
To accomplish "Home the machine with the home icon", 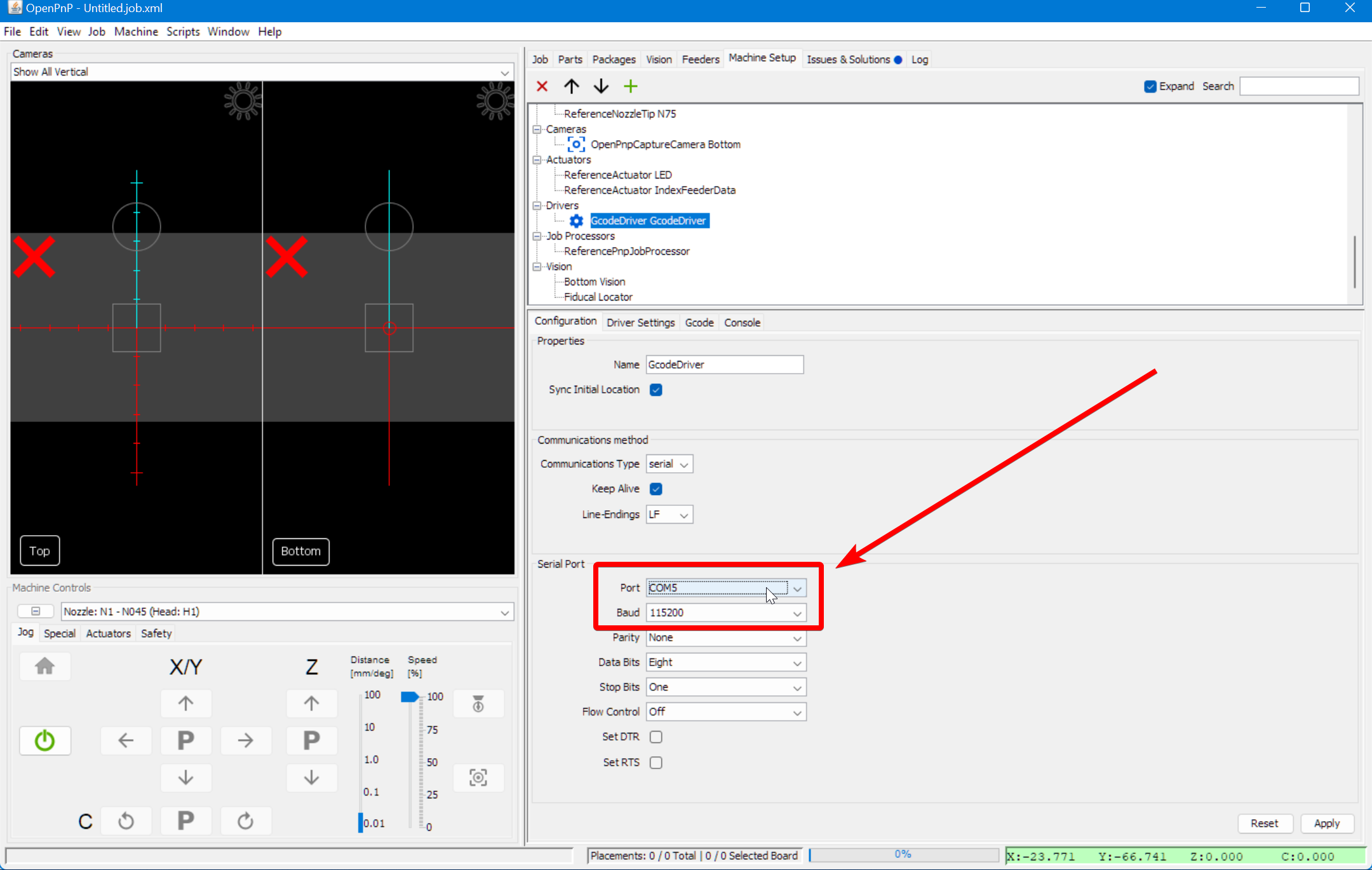I will (x=44, y=666).
